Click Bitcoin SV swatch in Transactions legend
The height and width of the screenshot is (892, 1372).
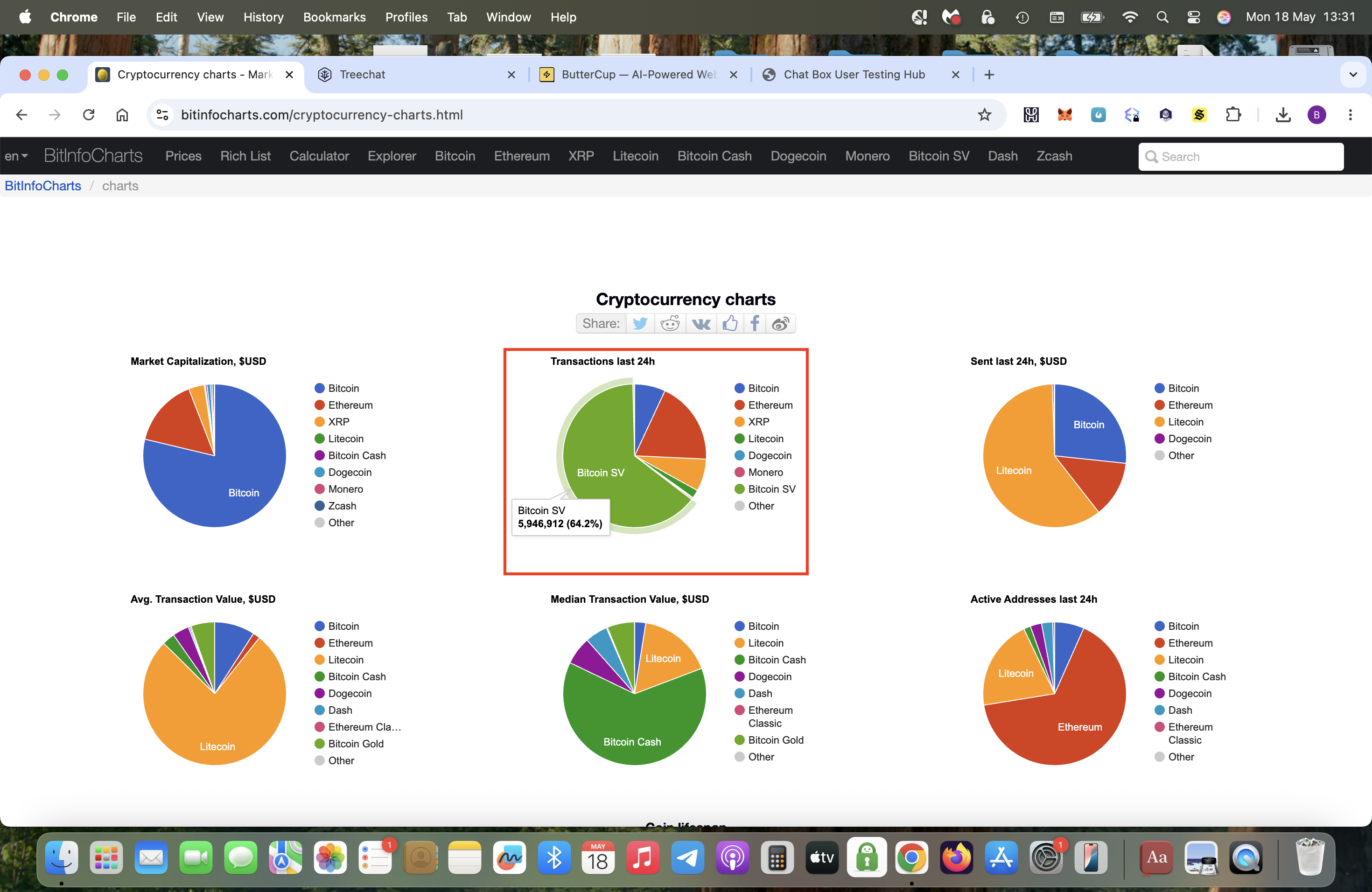coord(740,489)
